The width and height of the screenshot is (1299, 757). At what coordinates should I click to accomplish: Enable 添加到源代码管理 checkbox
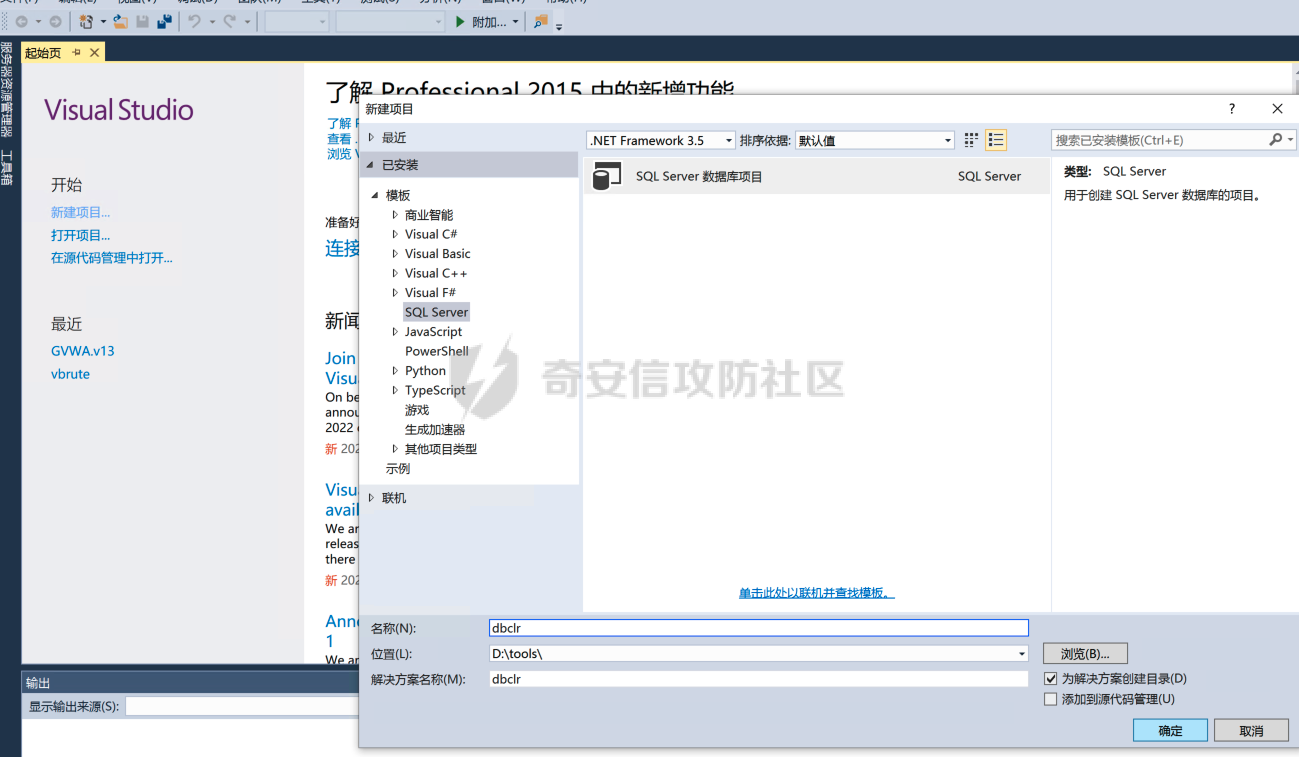tap(1050, 699)
